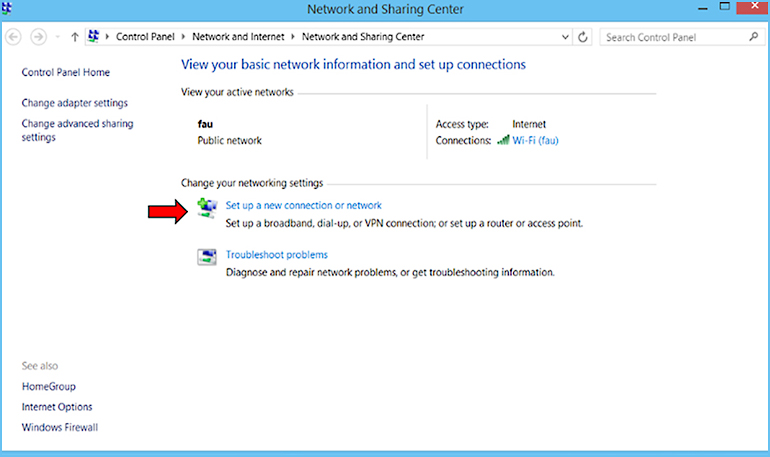Click the window icon in the title bar
This screenshot has width=770, height=457.
[10, 9]
